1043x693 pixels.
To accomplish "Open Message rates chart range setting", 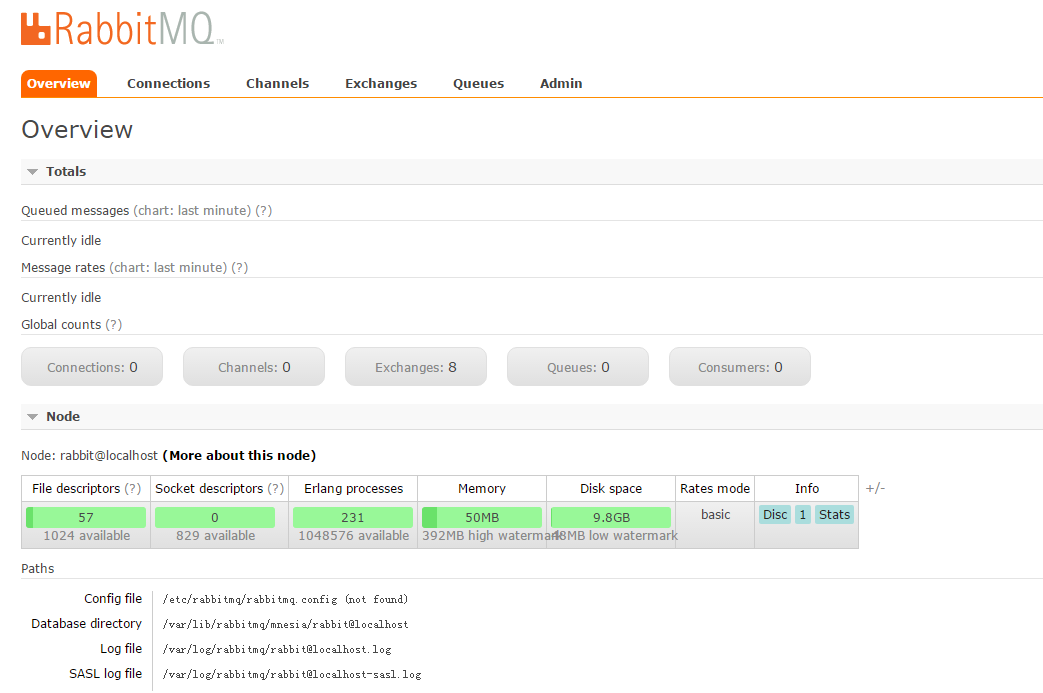I will point(168,268).
